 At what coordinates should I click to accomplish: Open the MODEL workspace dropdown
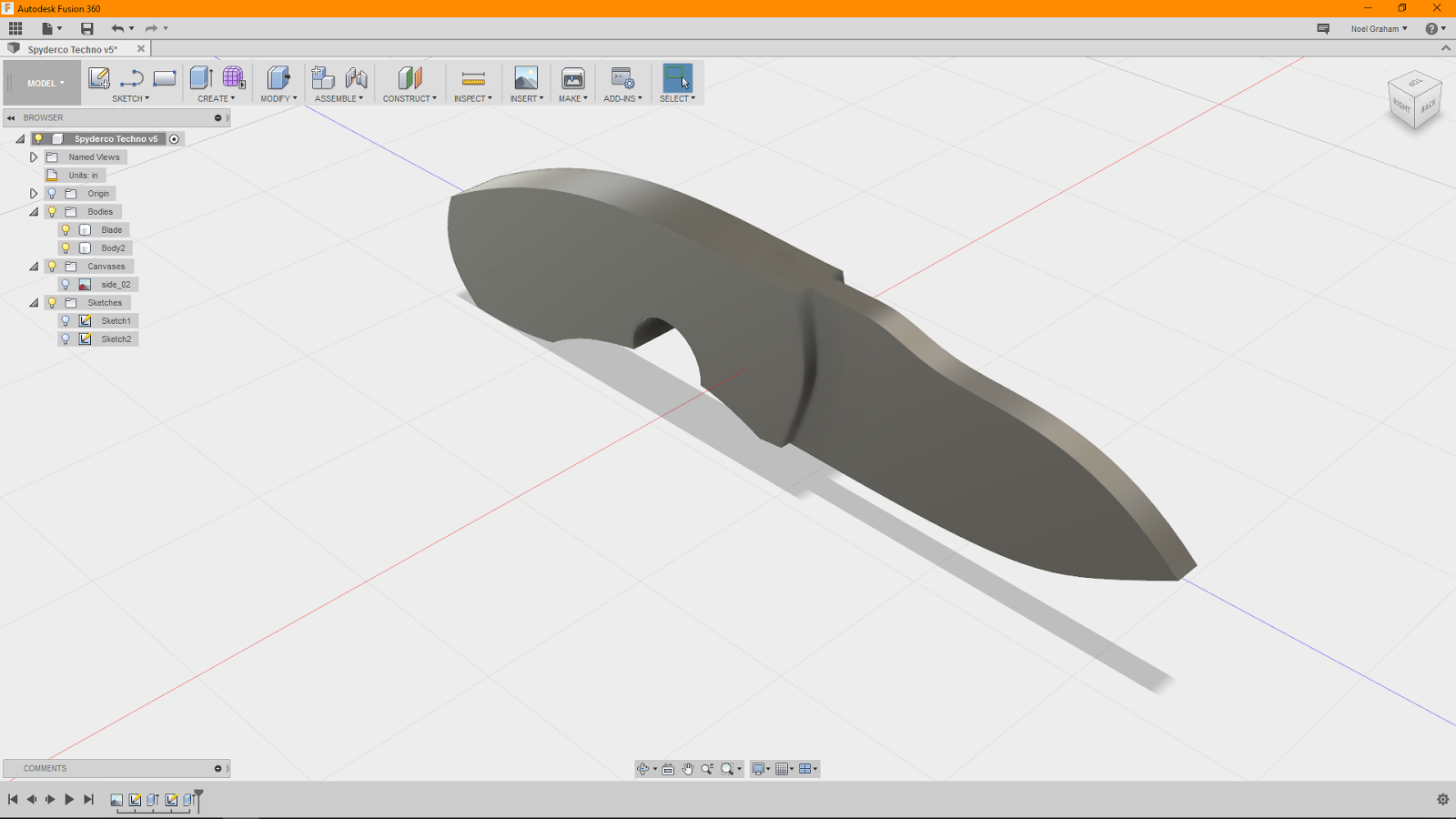(x=43, y=83)
